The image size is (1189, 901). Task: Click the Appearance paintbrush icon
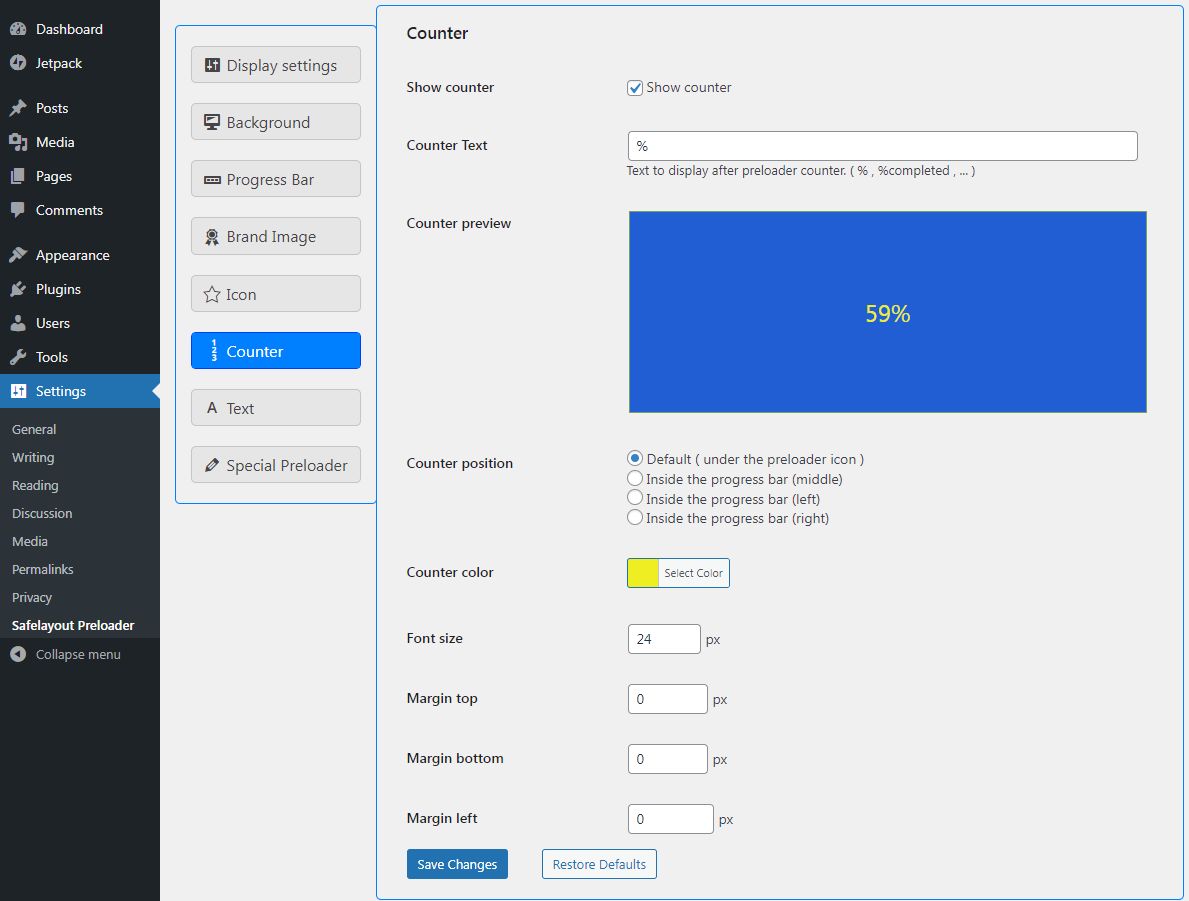17,255
